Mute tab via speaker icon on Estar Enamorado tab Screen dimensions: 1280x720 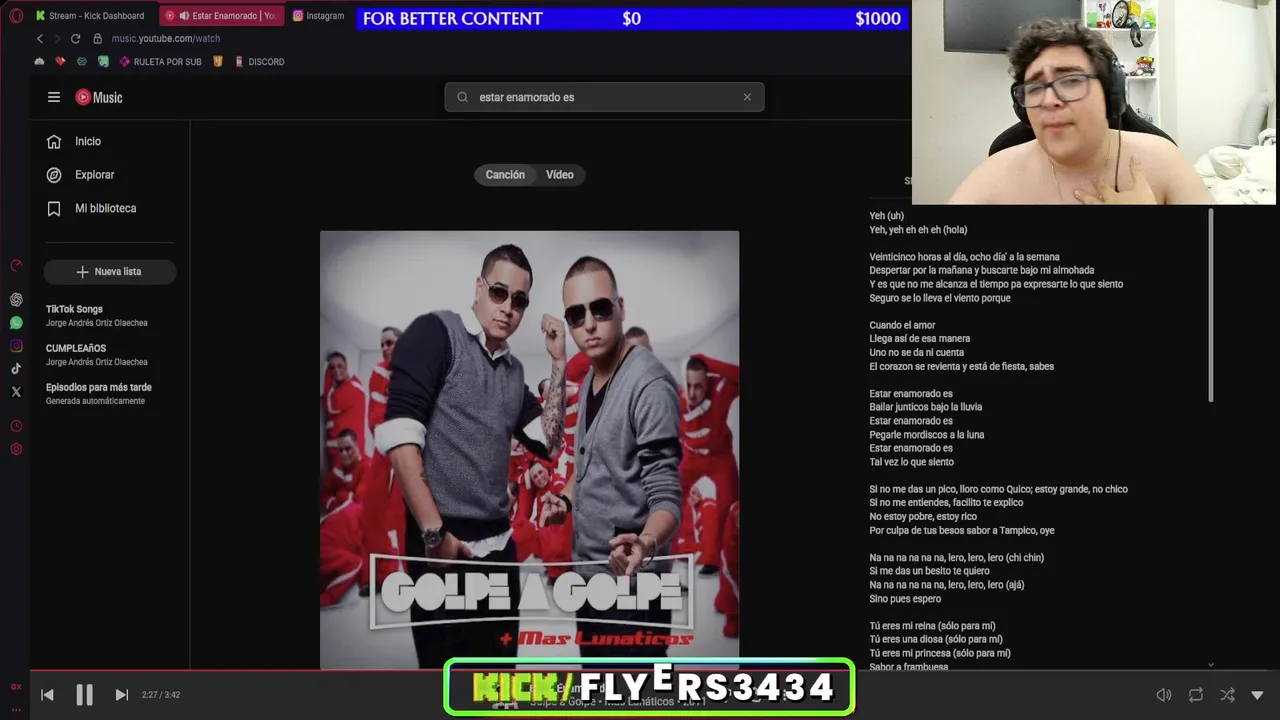[184, 16]
